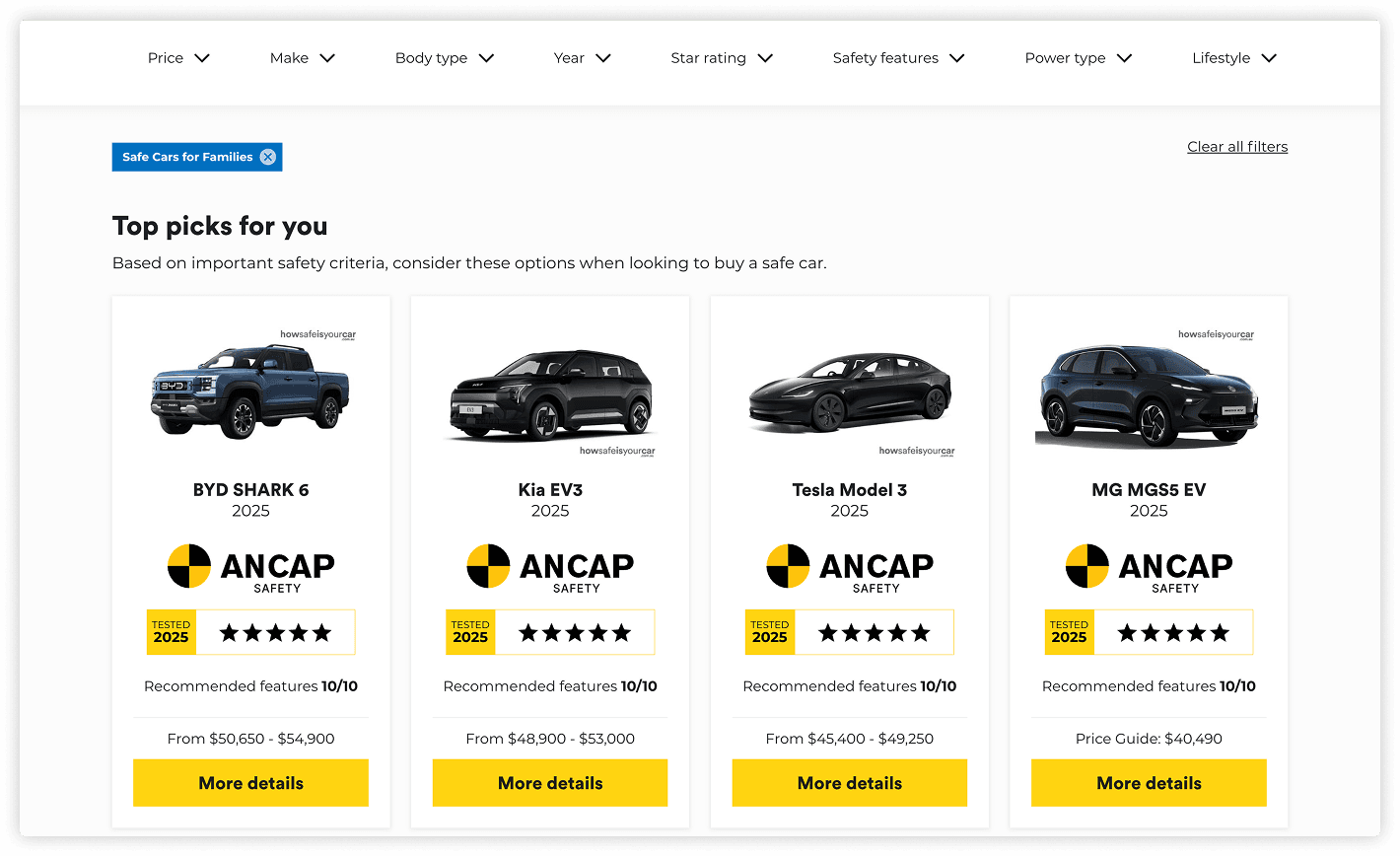Click the ANCAP logo on Kia EV3 card
Screen dimensions: 1400x856
coord(550,568)
